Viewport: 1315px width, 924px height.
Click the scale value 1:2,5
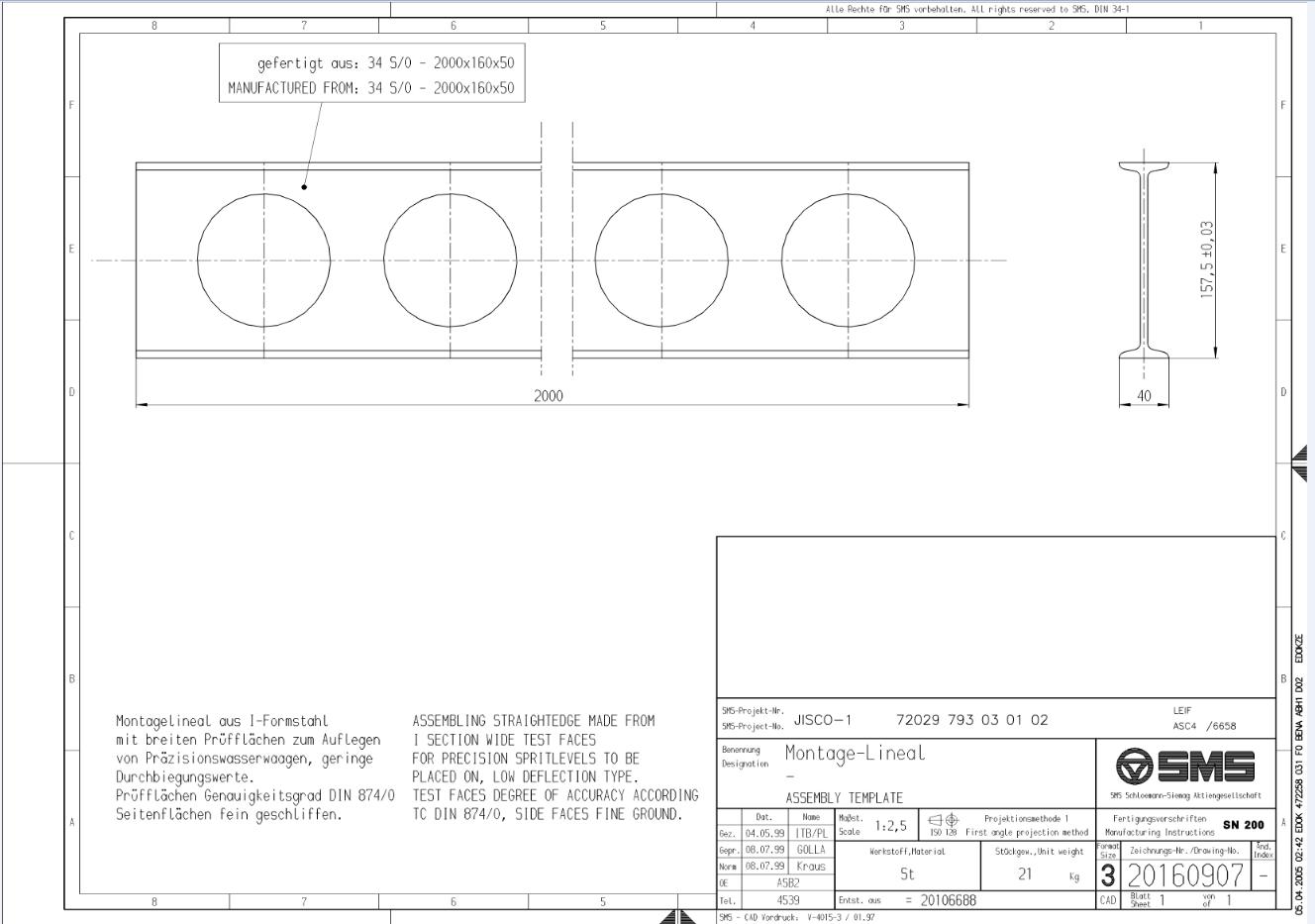891,825
